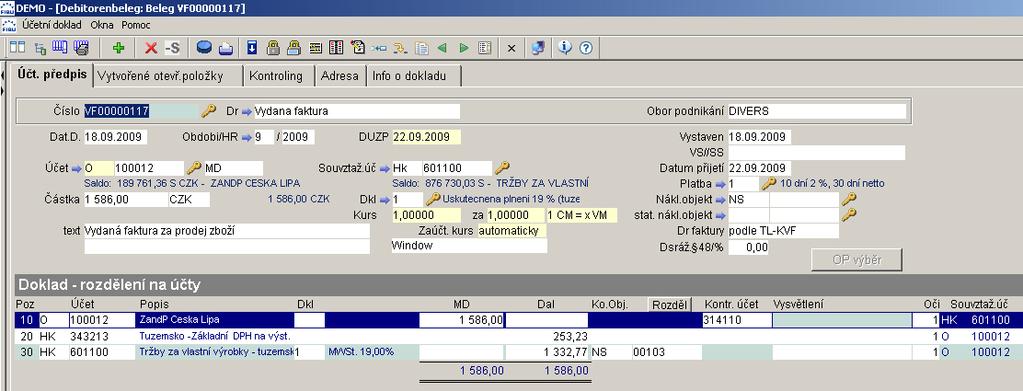Switch to Vytvořené otevř.položky tab
The image size is (1023, 391).
pyautogui.click(x=168, y=76)
